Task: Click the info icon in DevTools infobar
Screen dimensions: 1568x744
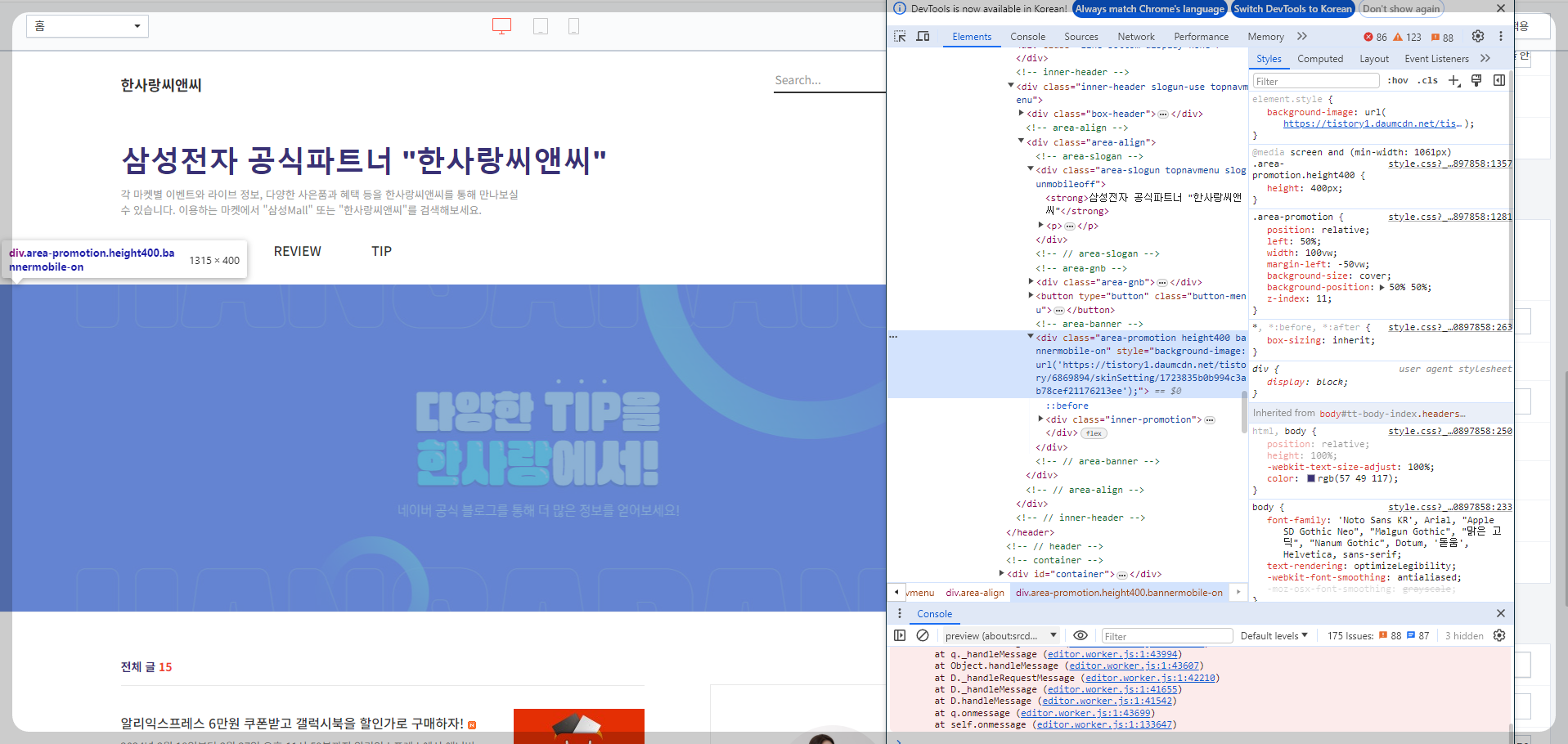Action: [x=900, y=8]
